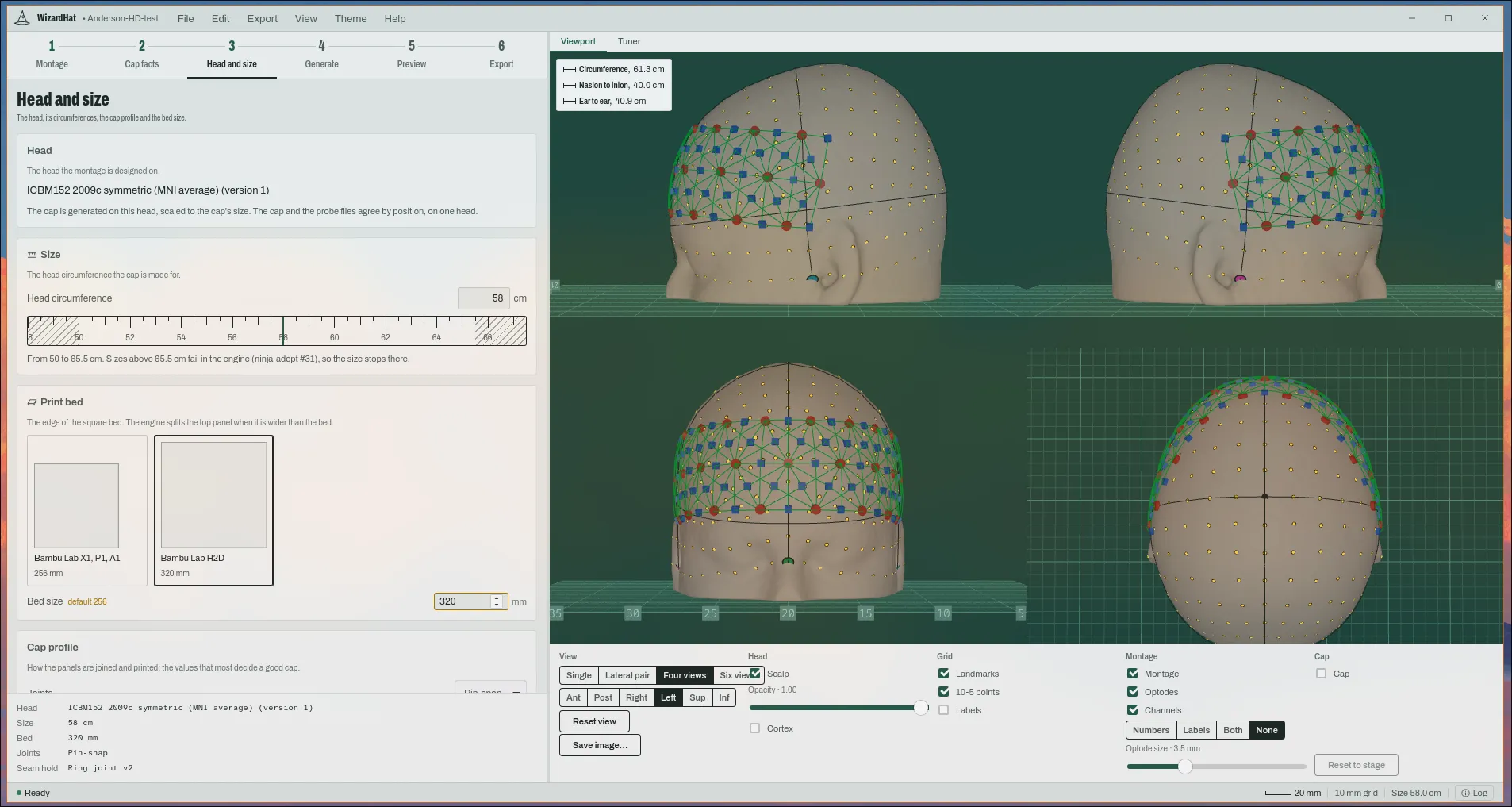This screenshot has width=1512, height=807.
Task: Switch to Post camera view
Action: pyautogui.click(x=603, y=697)
